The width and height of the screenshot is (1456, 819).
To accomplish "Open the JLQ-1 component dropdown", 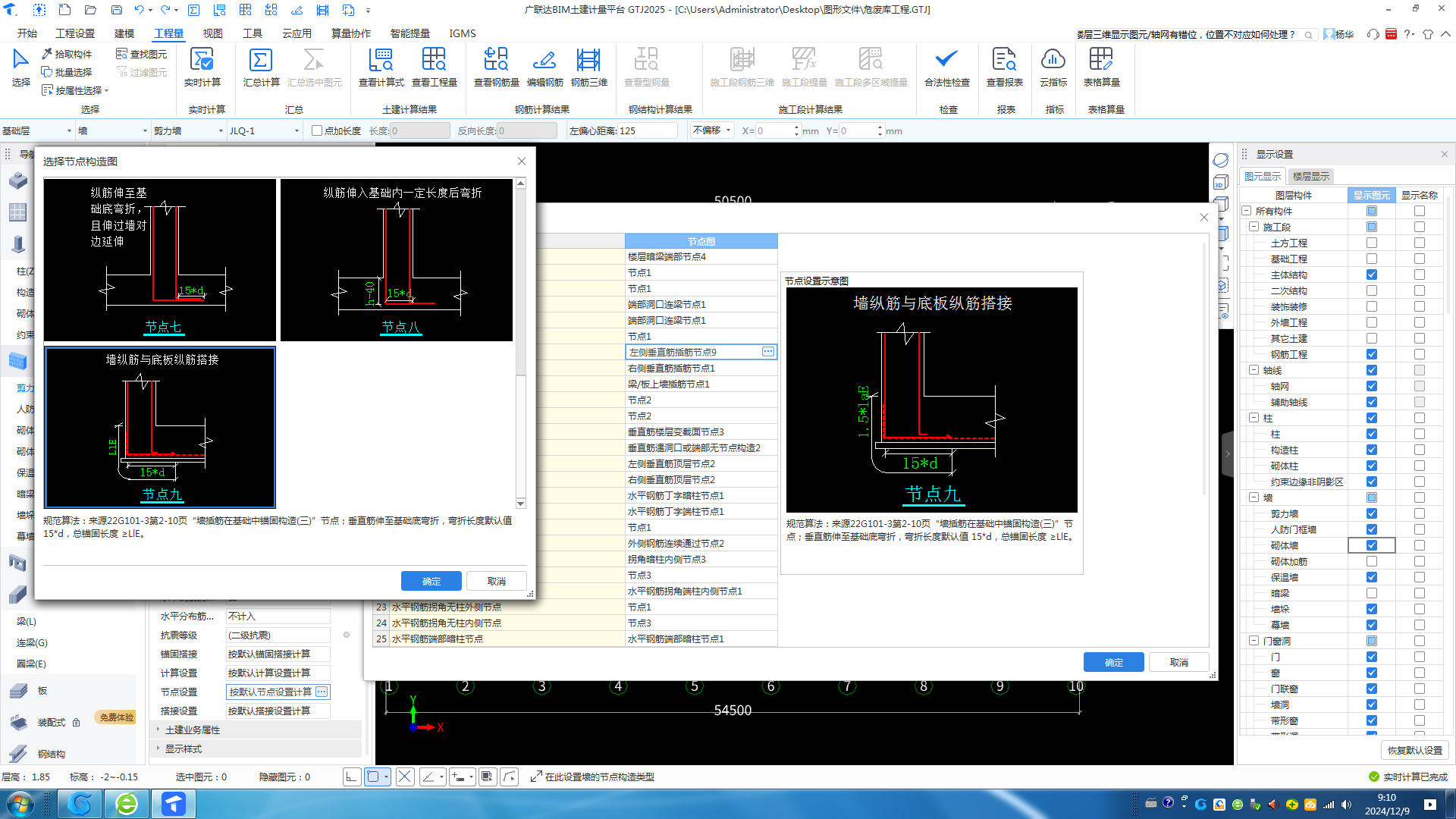I will pos(265,130).
